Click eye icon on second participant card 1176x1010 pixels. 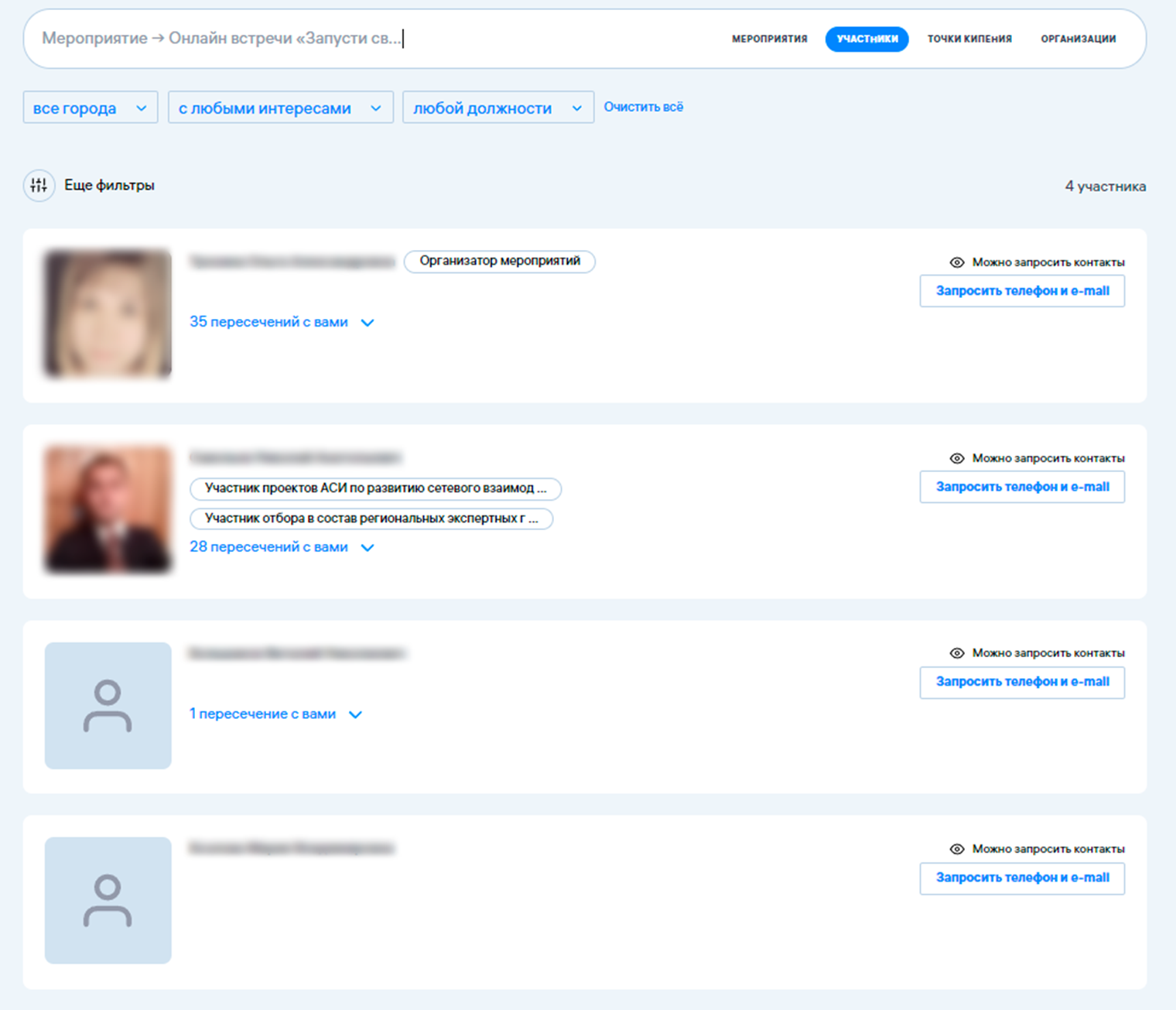(x=956, y=458)
